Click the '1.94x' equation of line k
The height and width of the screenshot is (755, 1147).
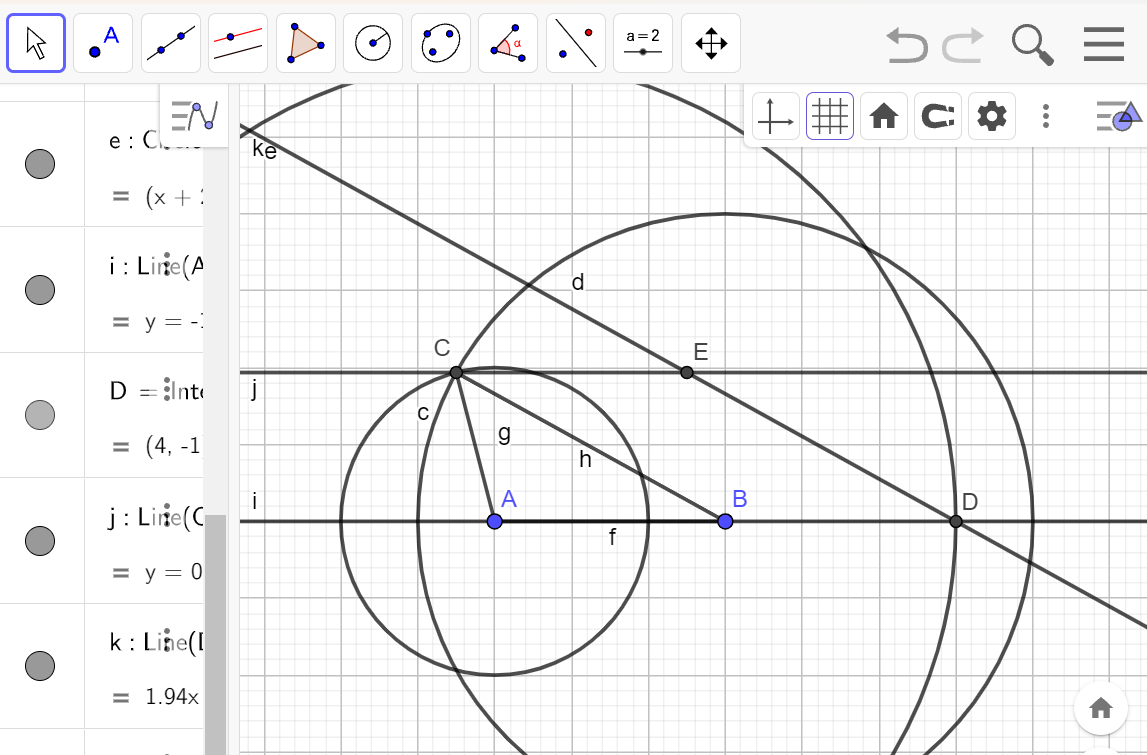click(x=172, y=696)
